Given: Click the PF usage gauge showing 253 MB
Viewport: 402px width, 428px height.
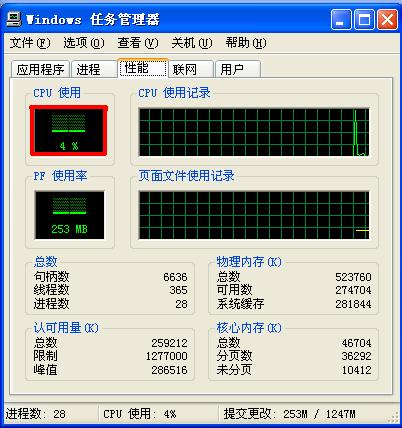Looking at the screenshot, I should (69, 215).
